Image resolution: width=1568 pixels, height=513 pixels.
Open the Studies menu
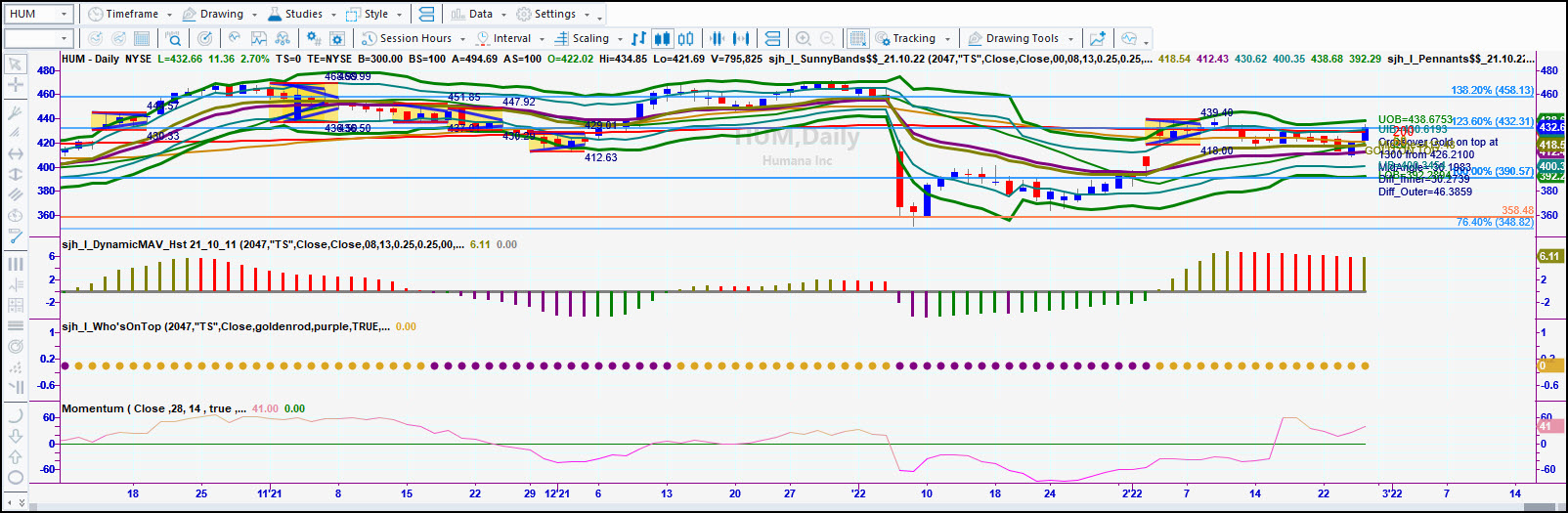(301, 14)
